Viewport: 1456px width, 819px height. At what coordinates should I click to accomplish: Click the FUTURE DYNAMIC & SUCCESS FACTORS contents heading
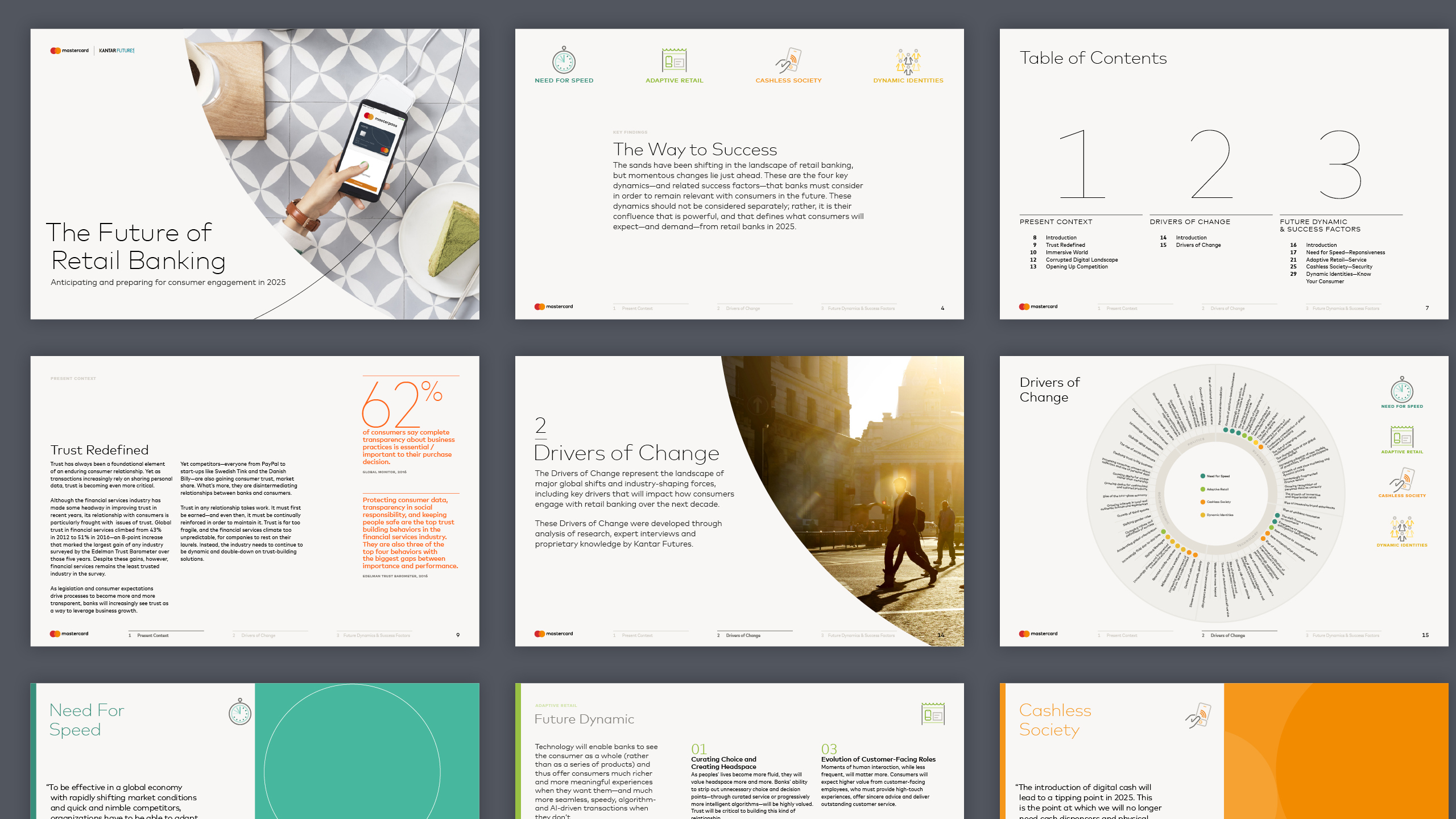coord(1320,226)
